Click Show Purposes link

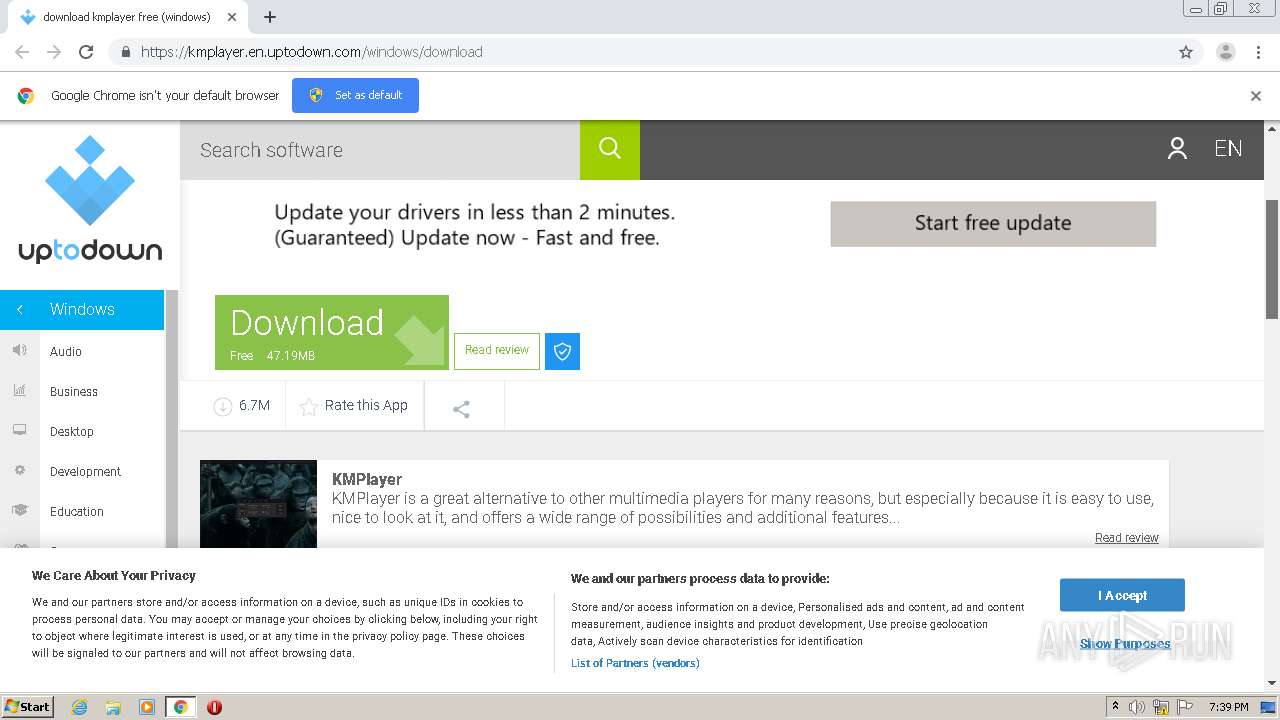tap(1125, 644)
